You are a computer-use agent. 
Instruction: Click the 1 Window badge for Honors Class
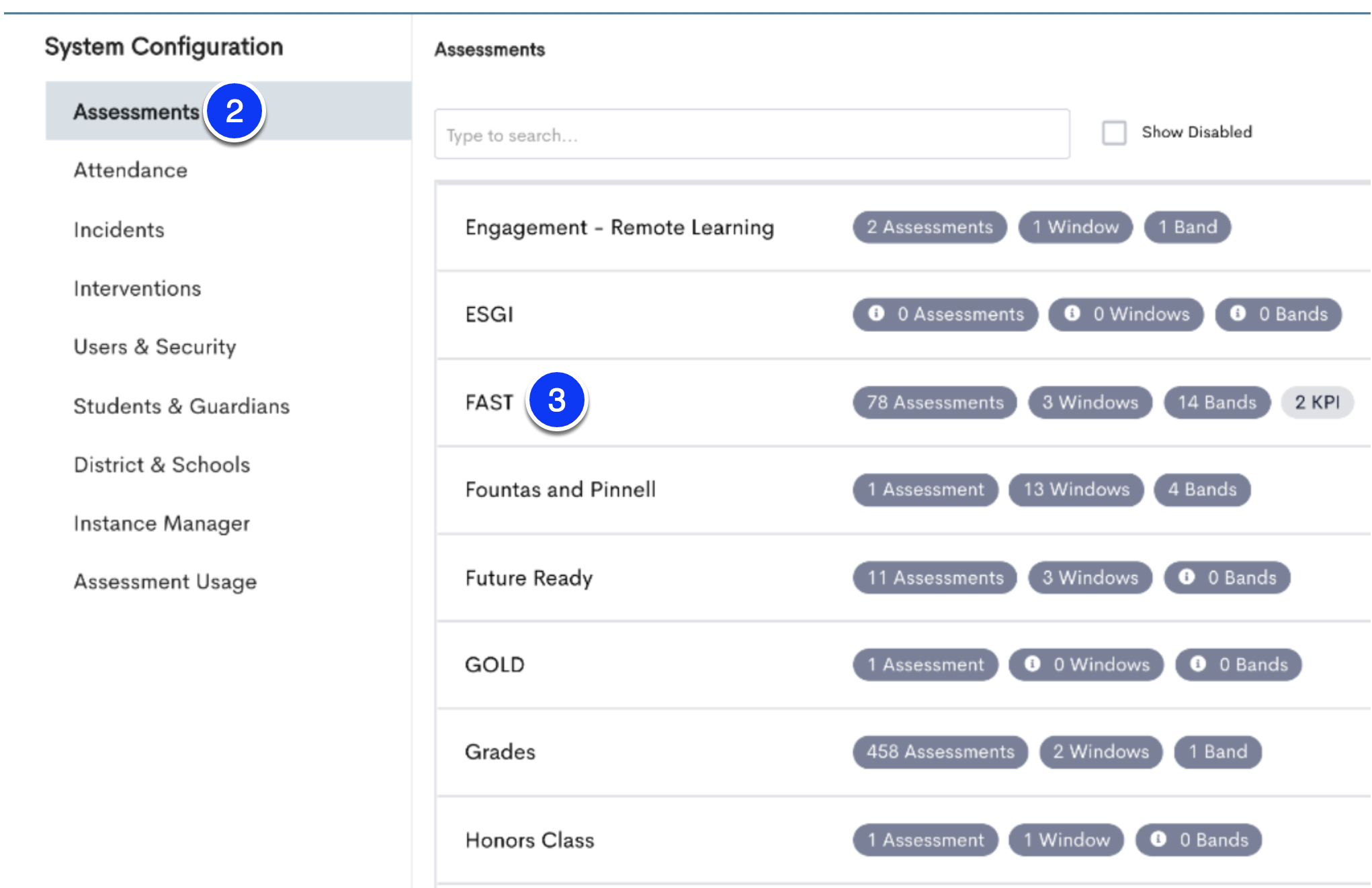pos(1066,840)
